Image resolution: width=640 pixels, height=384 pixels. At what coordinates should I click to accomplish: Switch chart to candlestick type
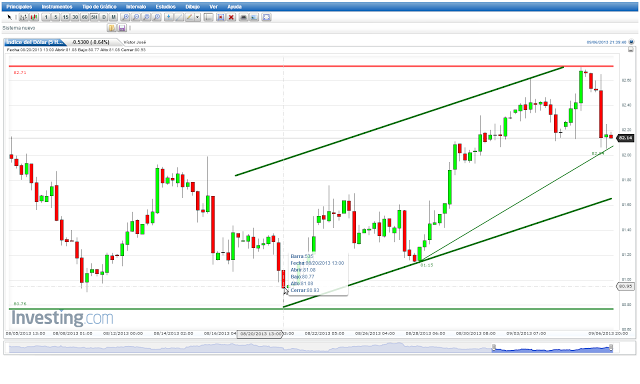34,17
